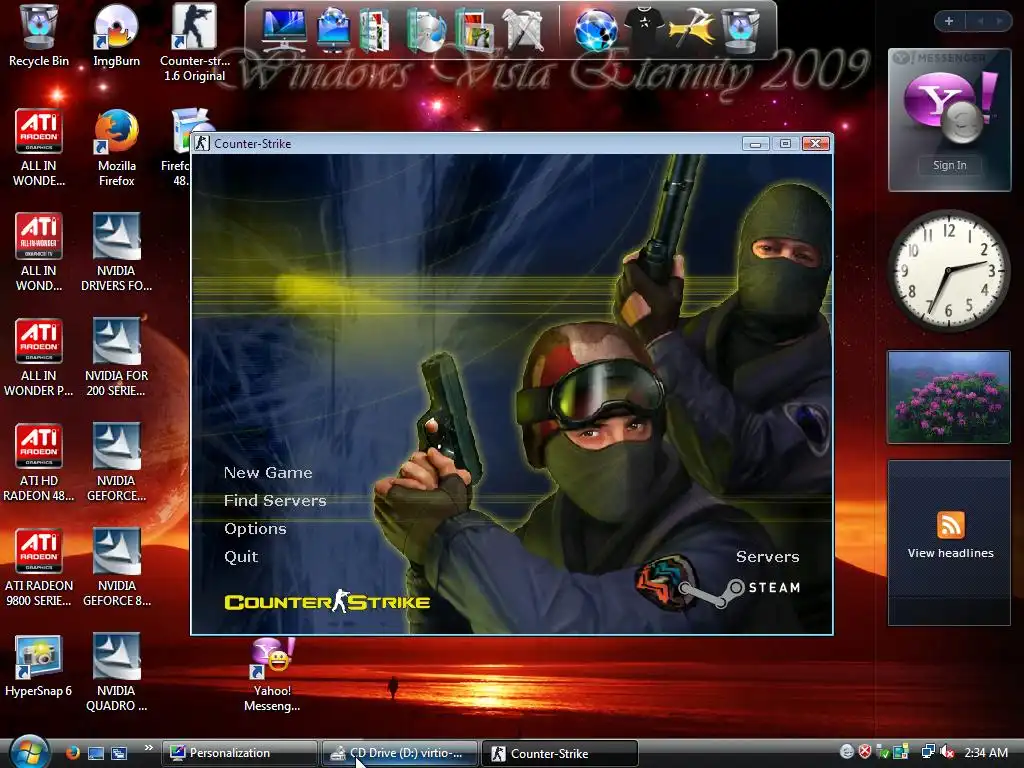The width and height of the screenshot is (1024, 768).
Task: Launch ImgBurn from the desktop
Action: click(116, 36)
